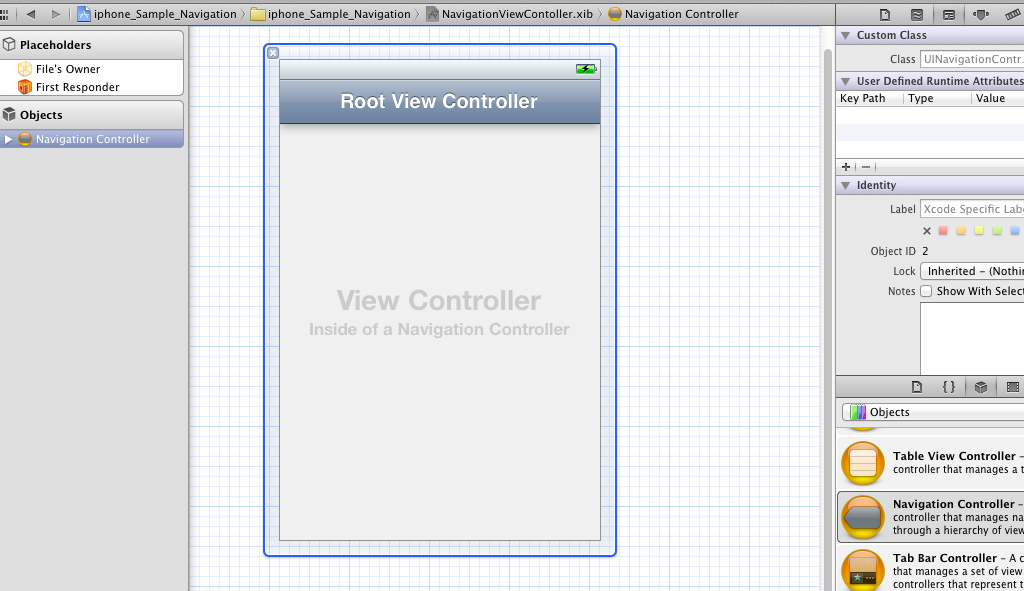Click the battery icon in status bar
Screen dimensions: 1024x591
586,69
